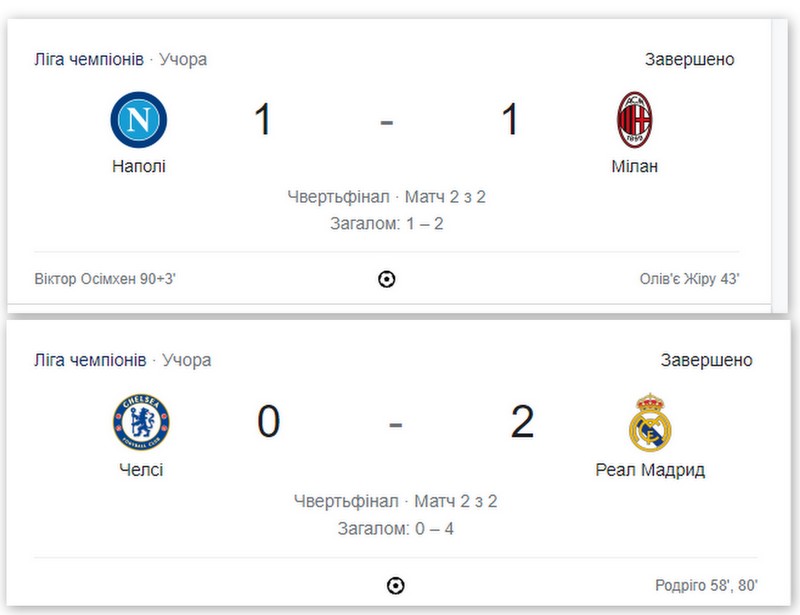Click the goal ball icon in Napoli match
Viewport: 800px width, 615px height.
coord(387,279)
